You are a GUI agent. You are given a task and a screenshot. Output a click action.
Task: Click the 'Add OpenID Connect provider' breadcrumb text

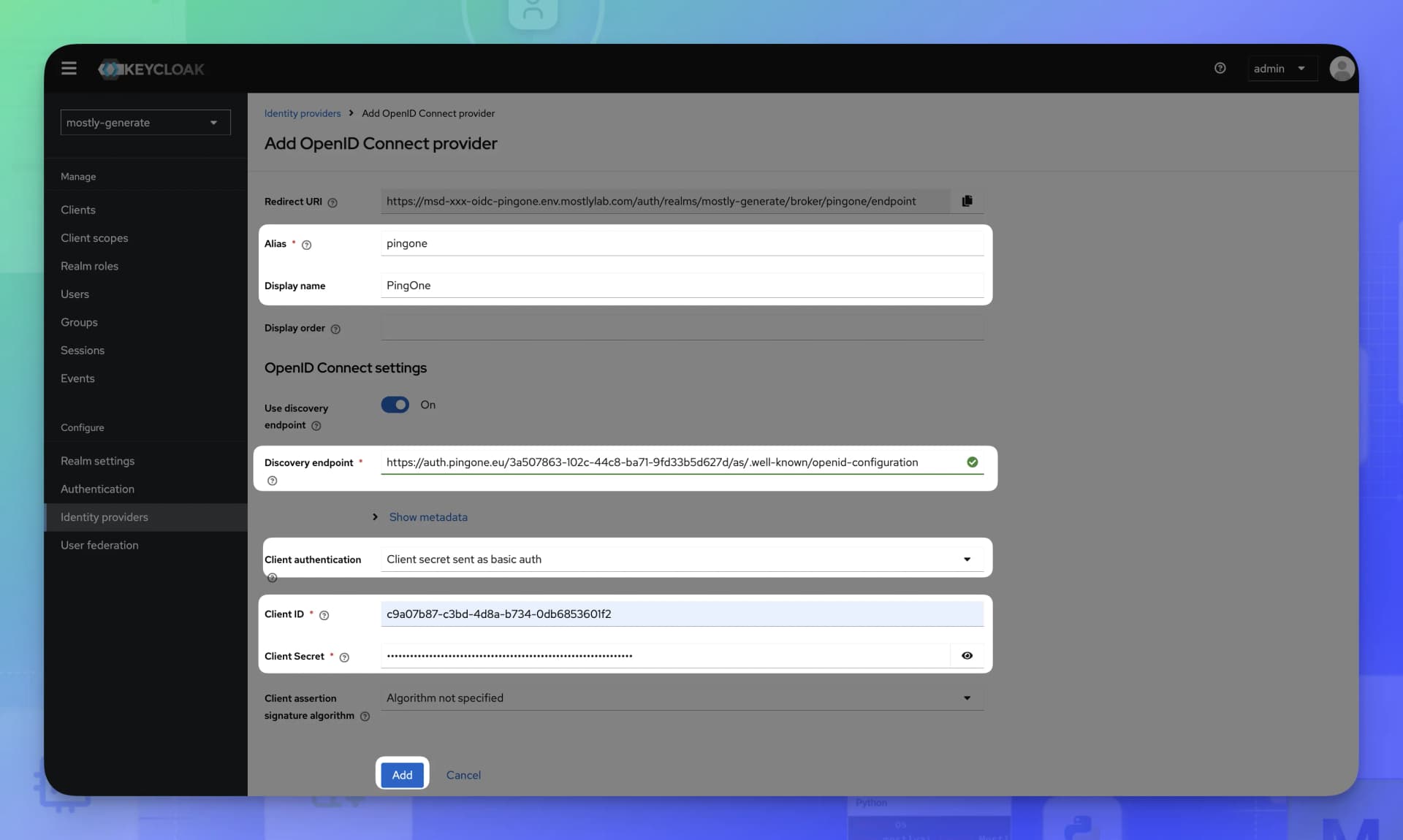[428, 113]
